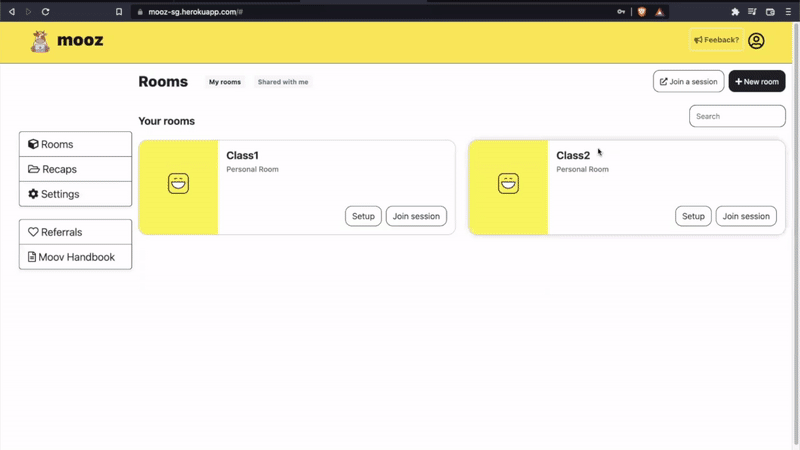Create a room with New room button

coord(757,82)
